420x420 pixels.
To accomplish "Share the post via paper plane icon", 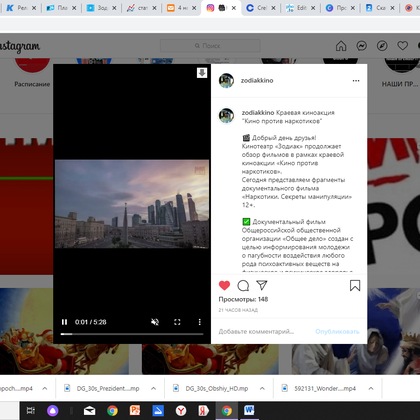I will click(262, 285).
